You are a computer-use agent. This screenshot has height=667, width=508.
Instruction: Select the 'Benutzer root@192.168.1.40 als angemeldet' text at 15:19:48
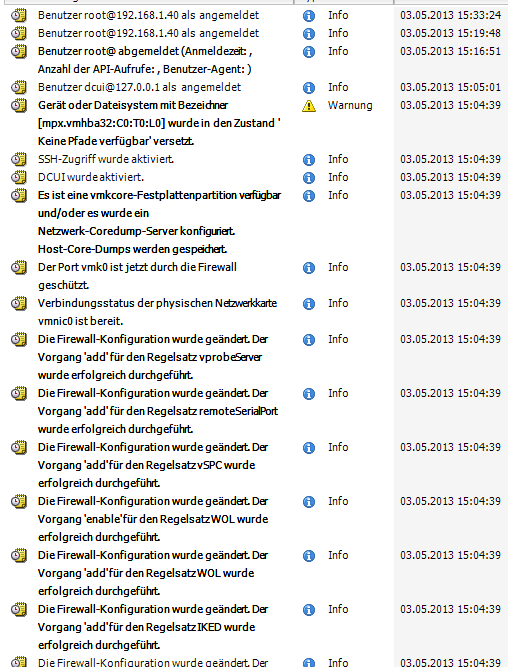[148, 33]
